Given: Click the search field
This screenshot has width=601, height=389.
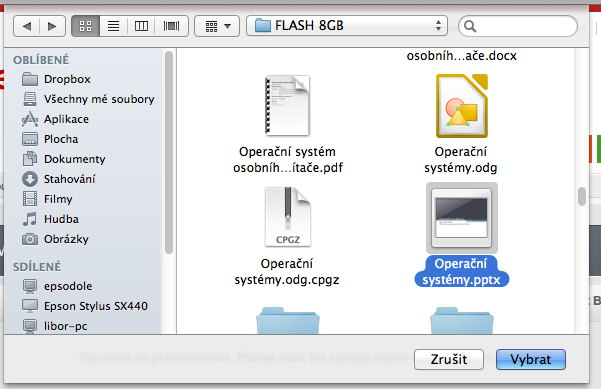Looking at the screenshot, I should point(518,26).
